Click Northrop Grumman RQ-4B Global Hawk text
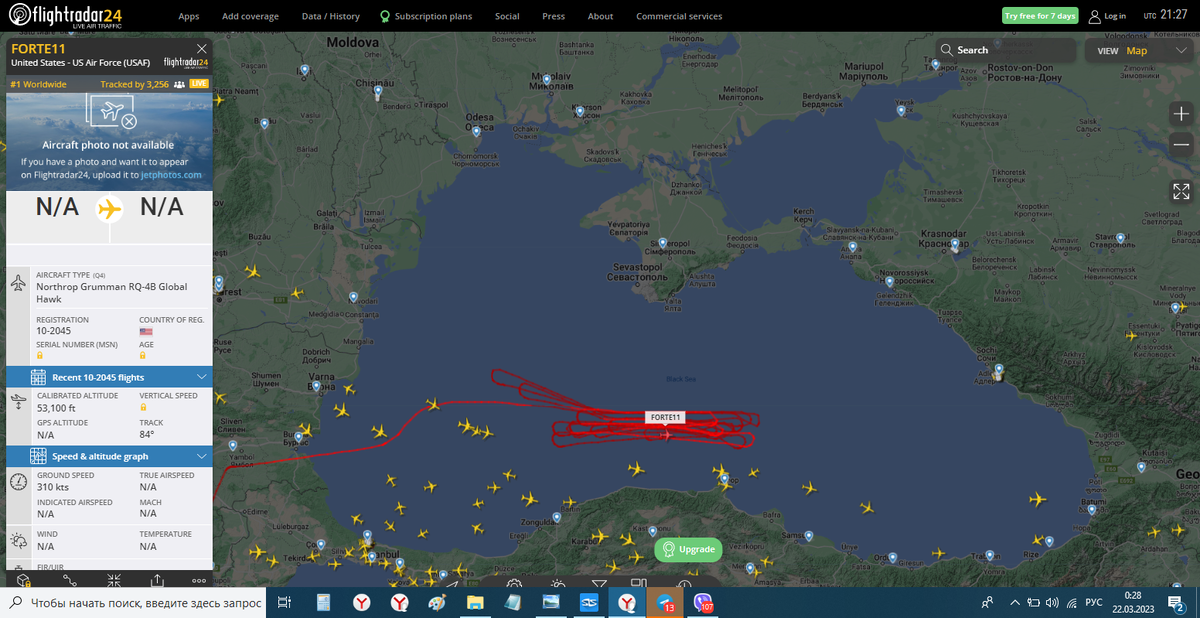The image size is (1200, 618). coord(111,293)
